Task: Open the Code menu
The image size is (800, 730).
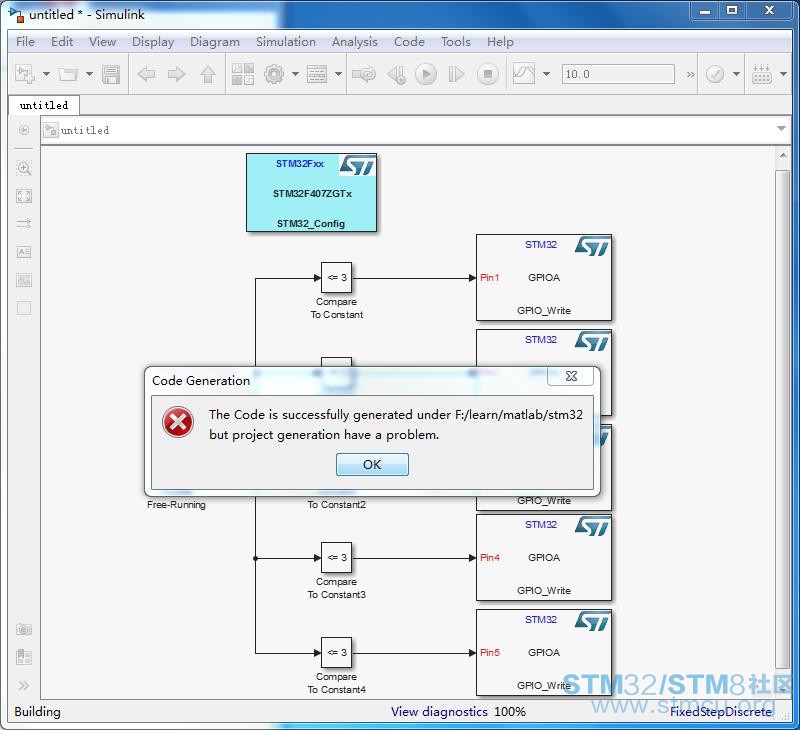Action: (x=409, y=42)
